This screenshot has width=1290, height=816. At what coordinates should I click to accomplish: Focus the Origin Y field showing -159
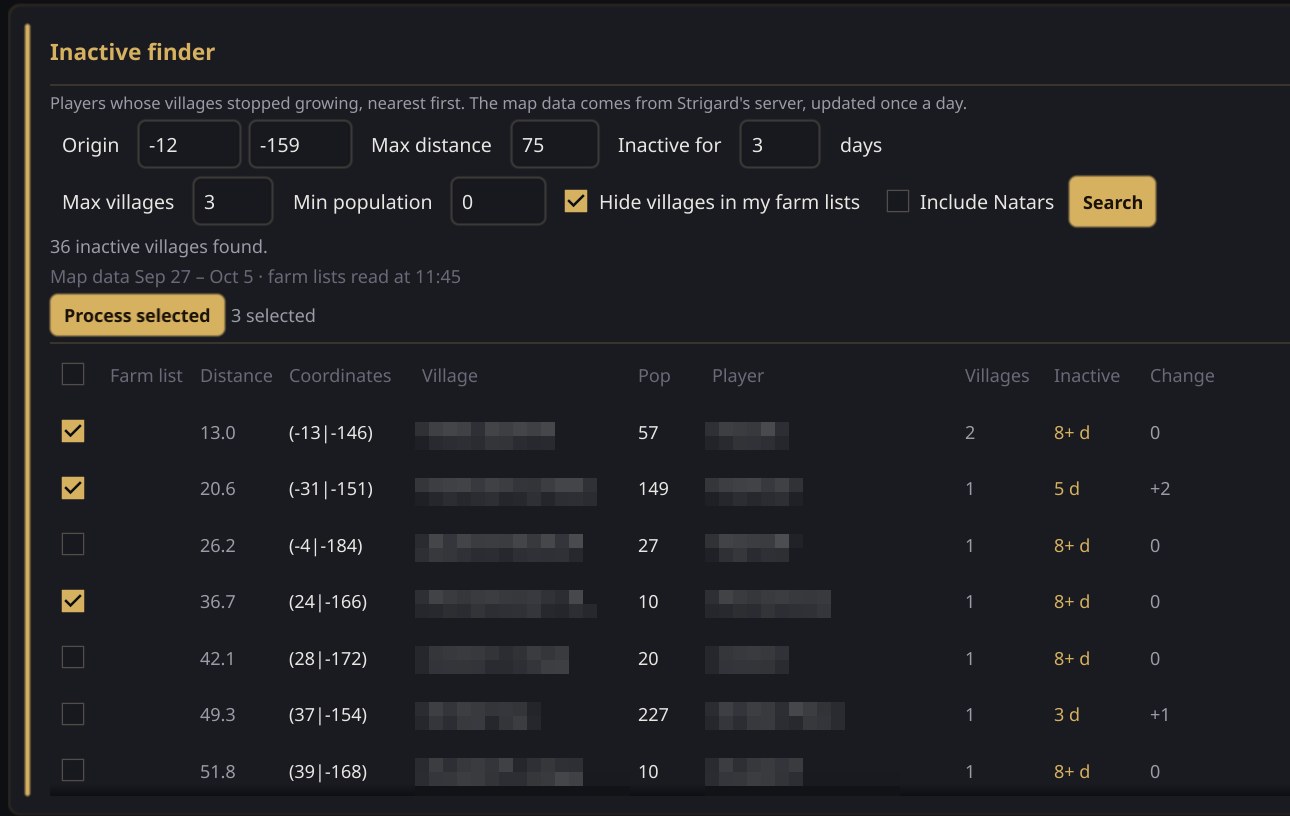tap(300, 145)
